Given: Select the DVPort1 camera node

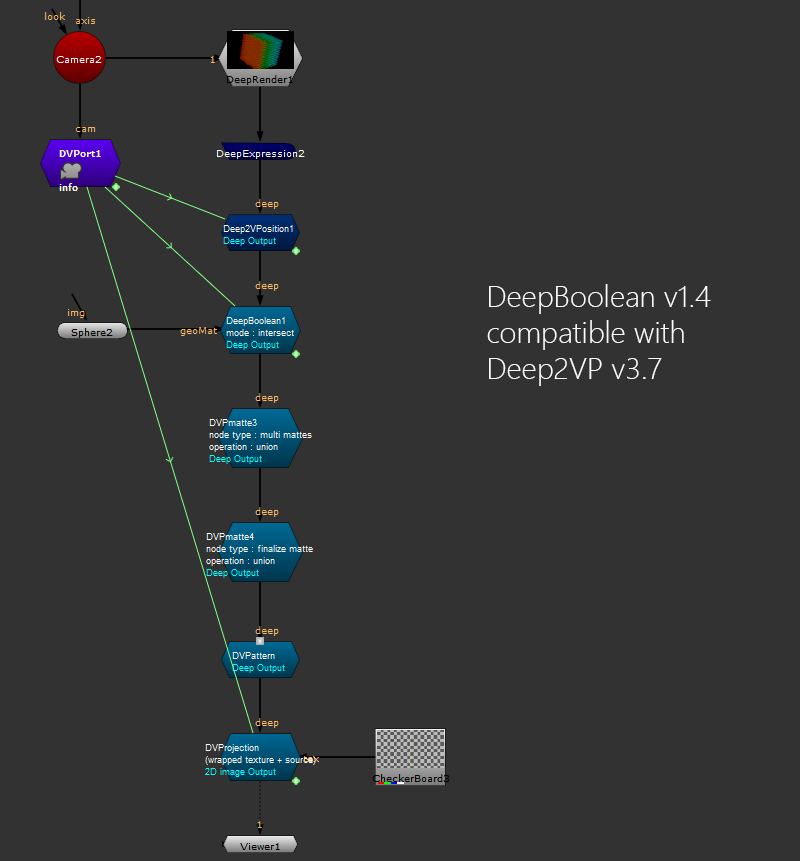Looking at the screenshot, I should tap(80, 162).
